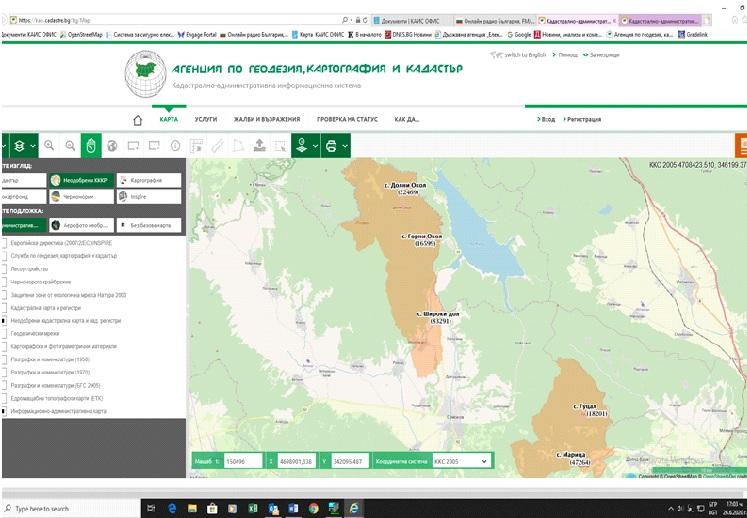The image size is (747, 518).
Task: Open Outlook from the taskbar
Action: tap(273, 508)
